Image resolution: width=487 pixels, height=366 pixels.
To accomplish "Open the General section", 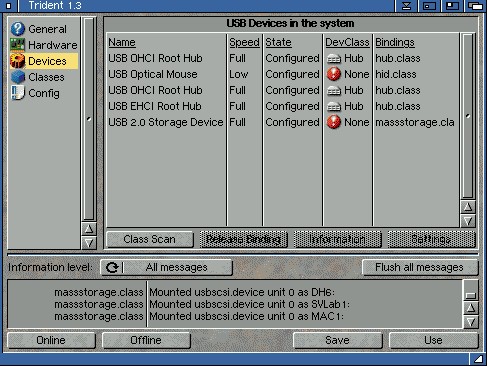I will pos(44,29).
